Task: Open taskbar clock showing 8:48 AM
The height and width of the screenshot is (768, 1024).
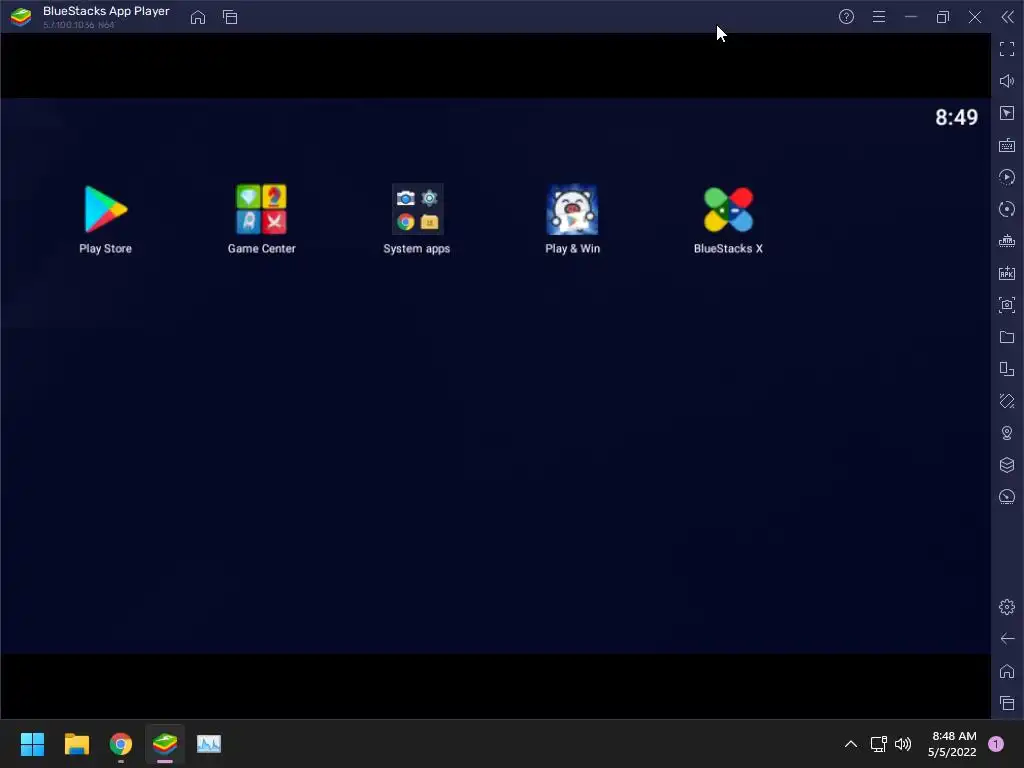Action: (953, 744)
